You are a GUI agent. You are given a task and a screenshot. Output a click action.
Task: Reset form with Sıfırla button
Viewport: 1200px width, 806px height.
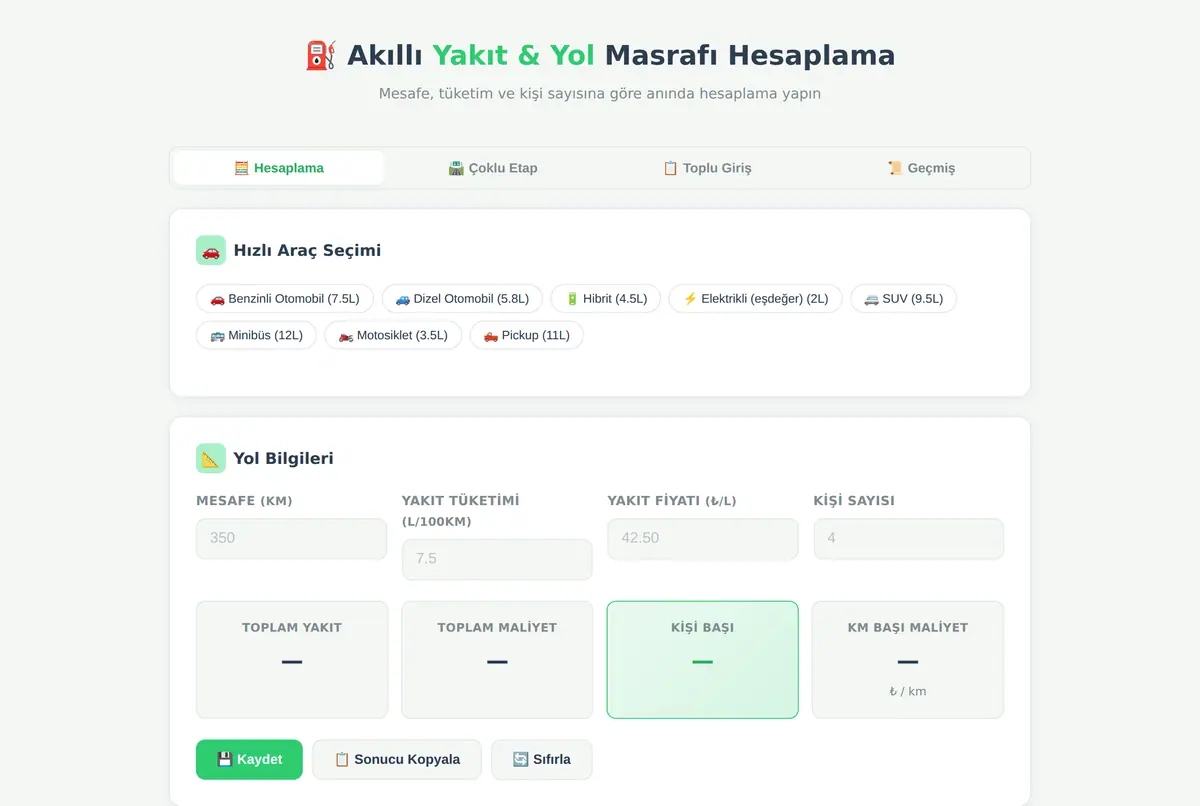point(541,760)
